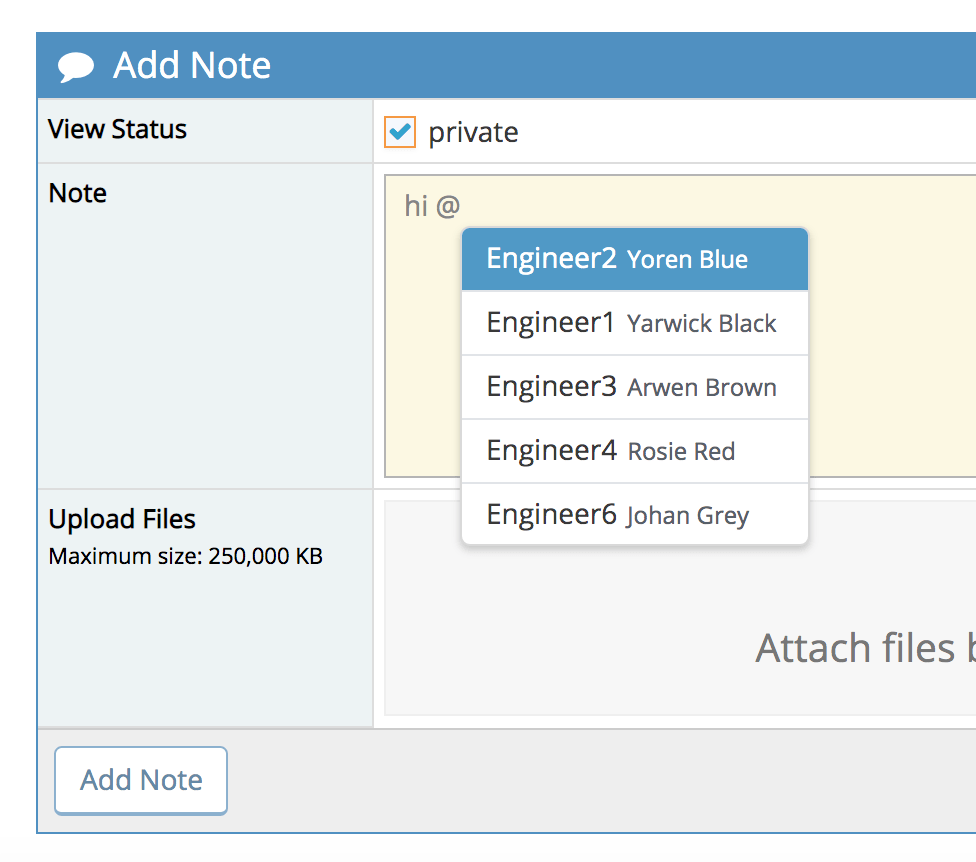The height and width of the screenshot is (862, 976).
Task: Click the "Maximum size: 250,000 KB" text
Action: pyautogui.click(x=186, y=556)
